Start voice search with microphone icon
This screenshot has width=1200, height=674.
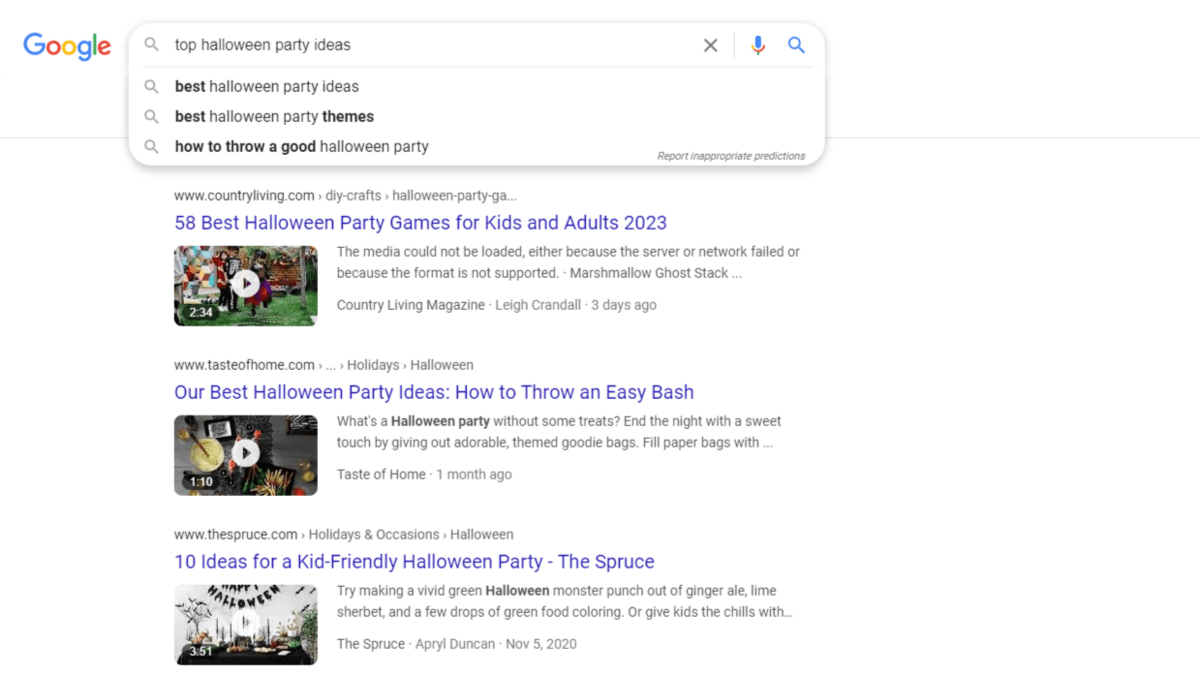point(758,45)
